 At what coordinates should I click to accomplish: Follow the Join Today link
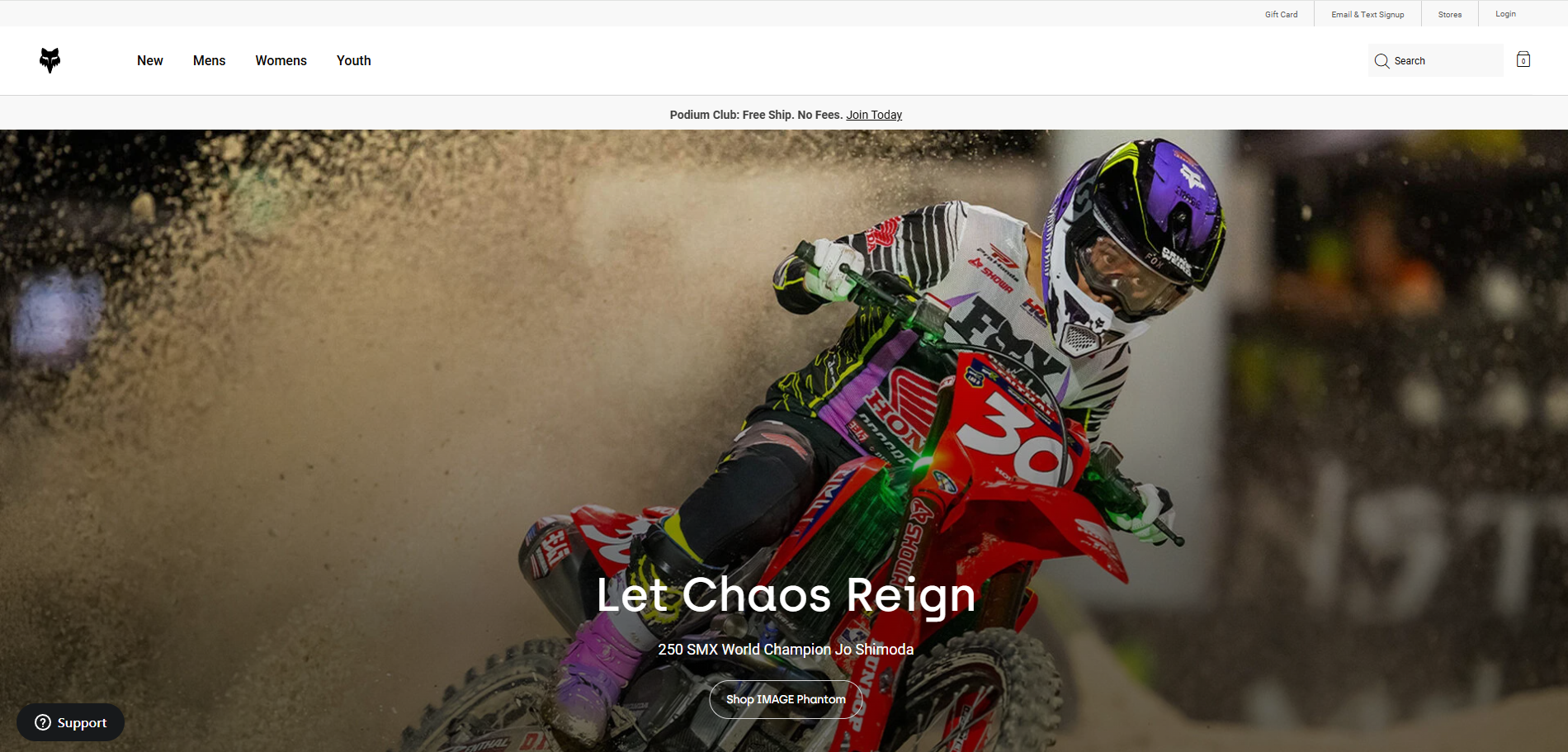874,115
